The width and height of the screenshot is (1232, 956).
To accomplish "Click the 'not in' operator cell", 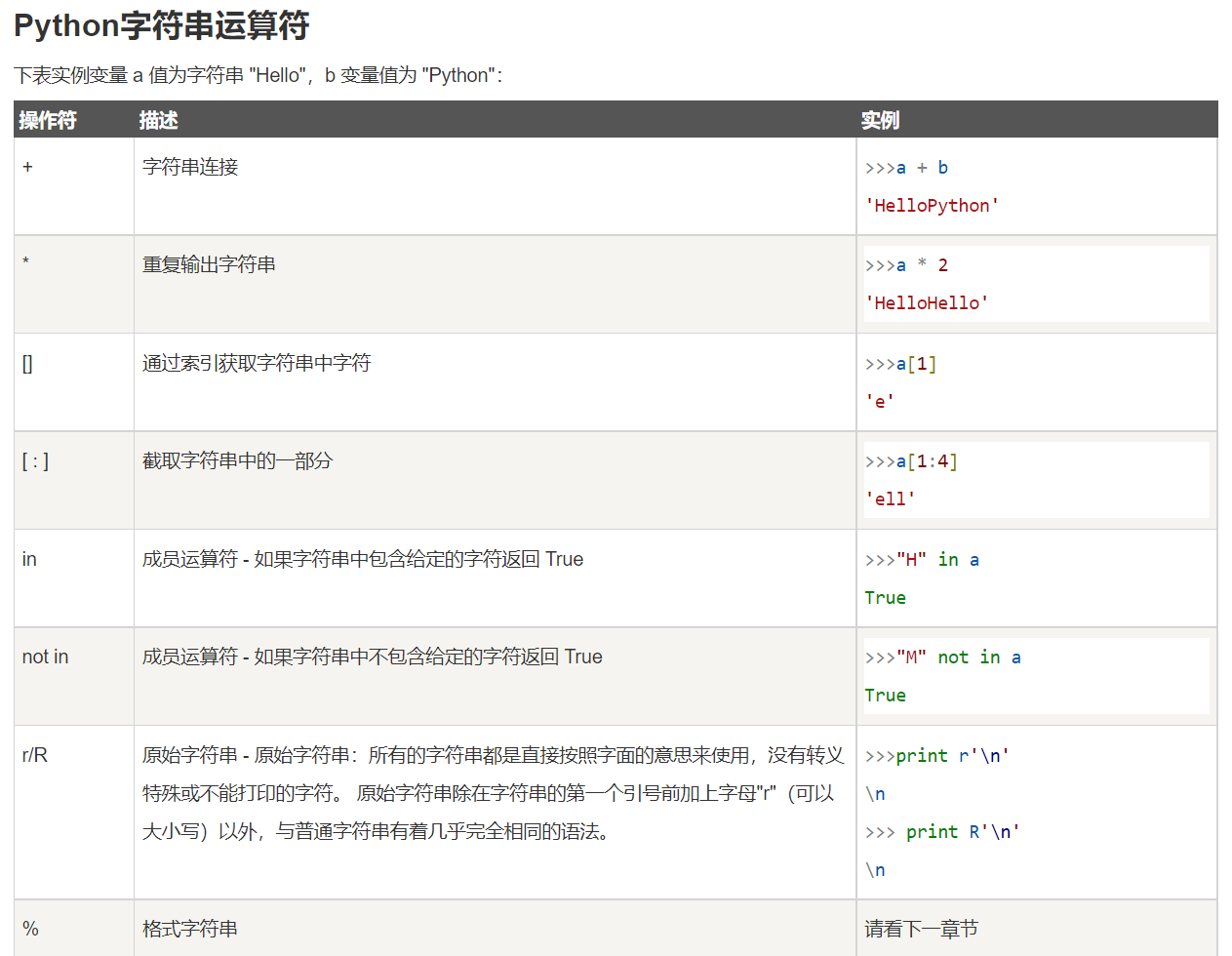I will [x=74, y=676].
